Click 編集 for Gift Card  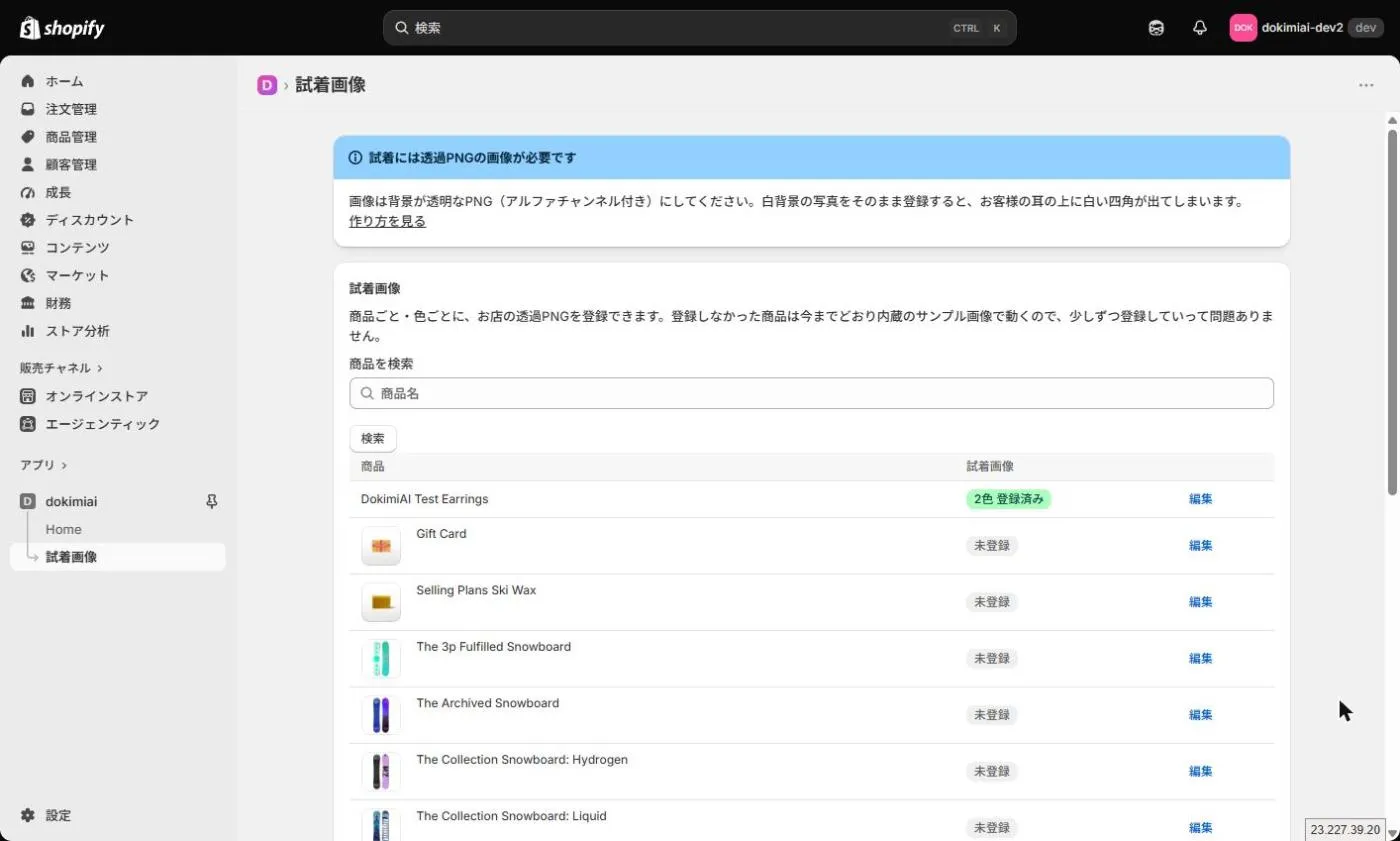[1200, 546]
